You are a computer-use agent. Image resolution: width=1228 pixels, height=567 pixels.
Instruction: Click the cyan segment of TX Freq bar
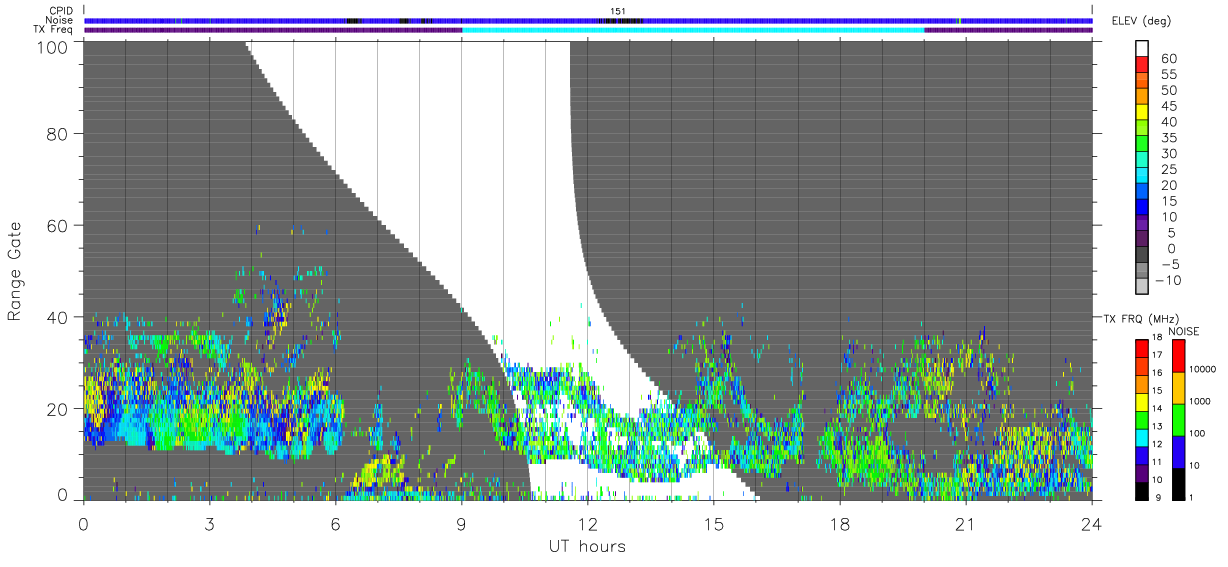[693, 30]
